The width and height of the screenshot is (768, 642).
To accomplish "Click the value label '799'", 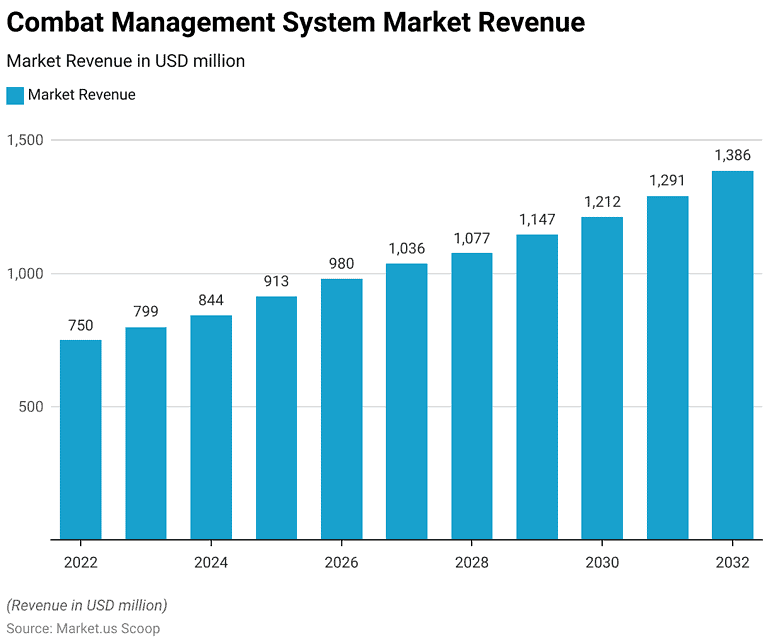I will [145, 311].
